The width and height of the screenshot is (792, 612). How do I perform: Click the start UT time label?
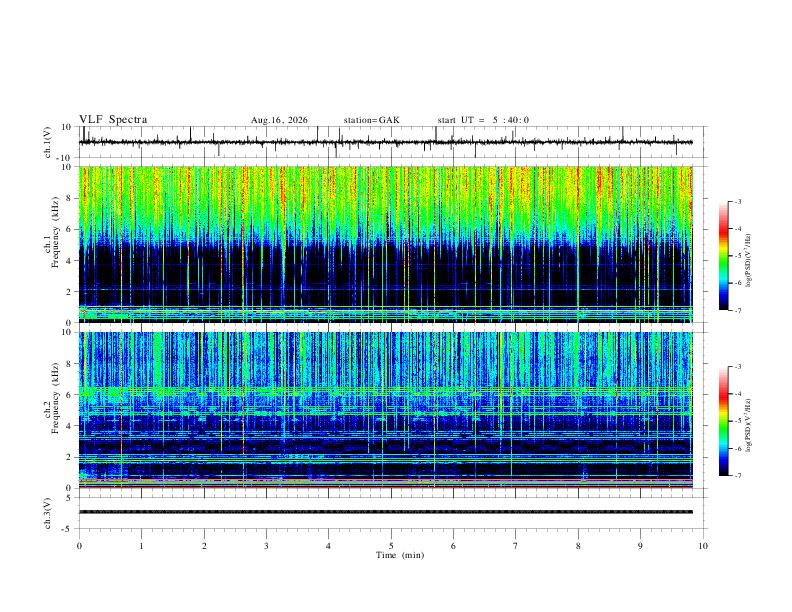[483, 120]
